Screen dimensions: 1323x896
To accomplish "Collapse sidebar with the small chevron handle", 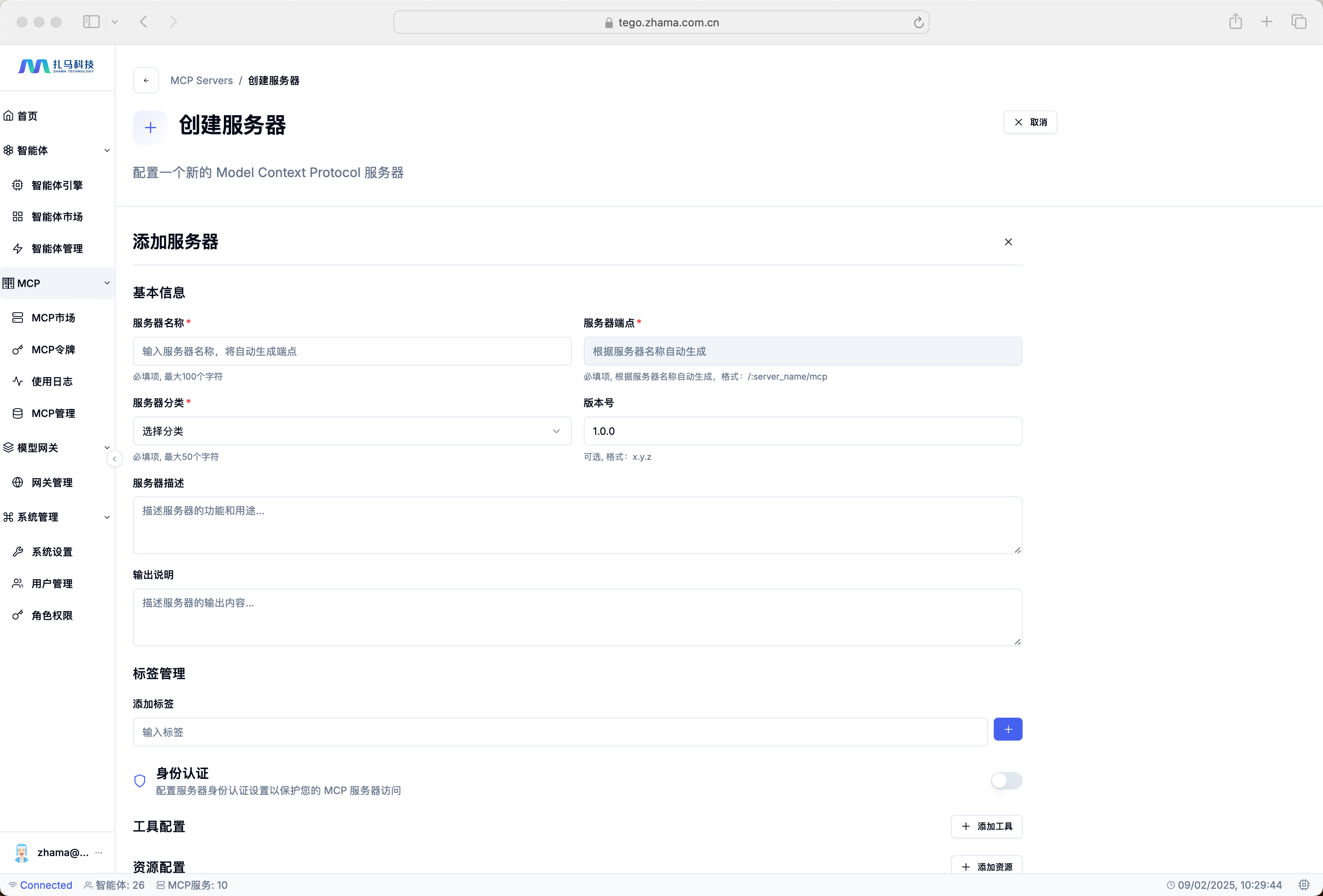I will (x=114, y=459).
